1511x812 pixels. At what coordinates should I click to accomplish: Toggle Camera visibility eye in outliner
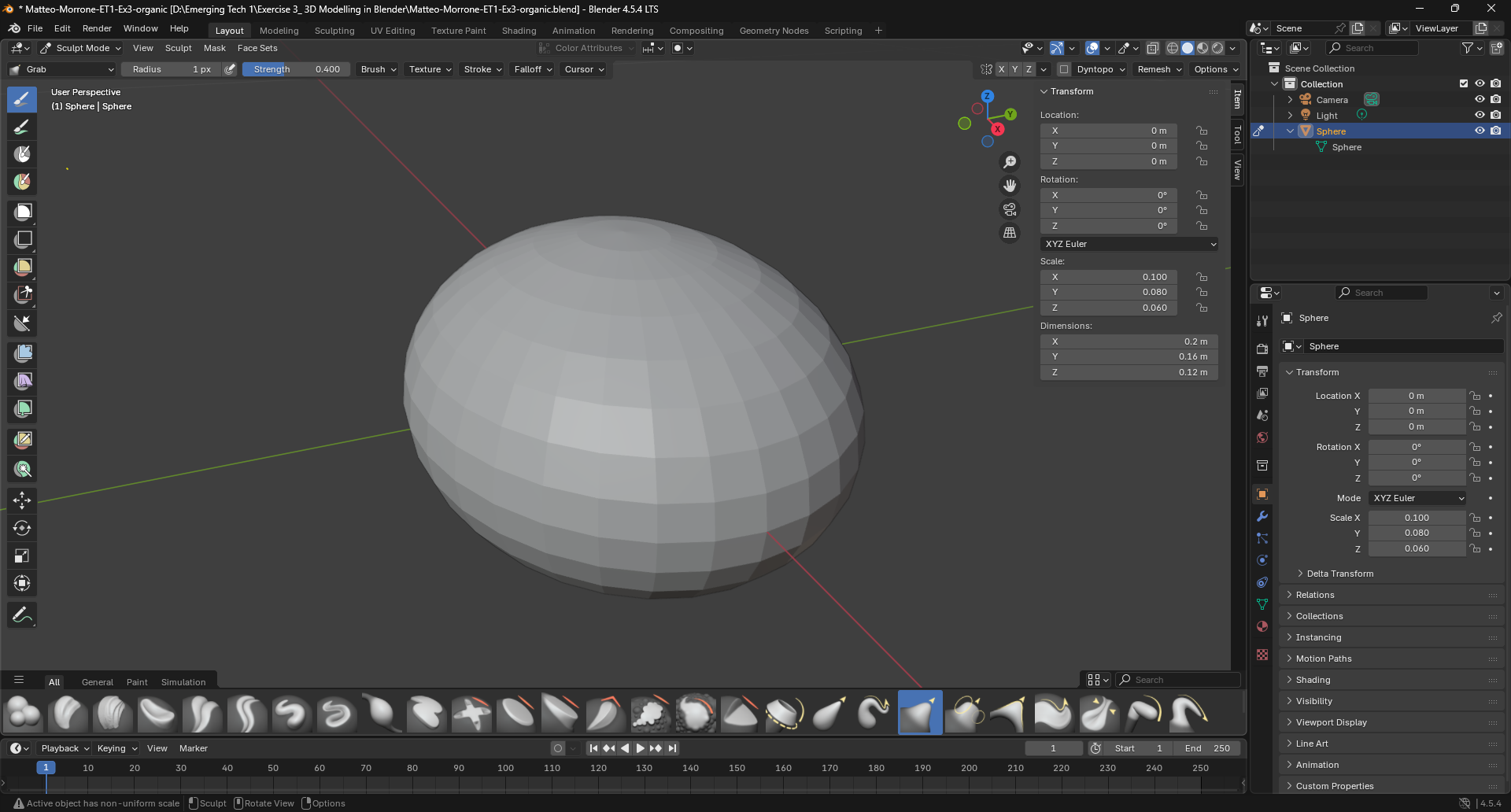click(x=1480, y=100)
